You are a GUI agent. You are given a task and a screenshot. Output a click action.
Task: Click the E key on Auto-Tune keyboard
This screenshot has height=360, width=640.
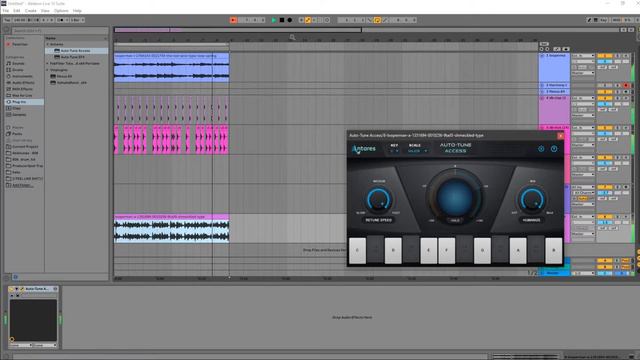click(x=429, y=250)
